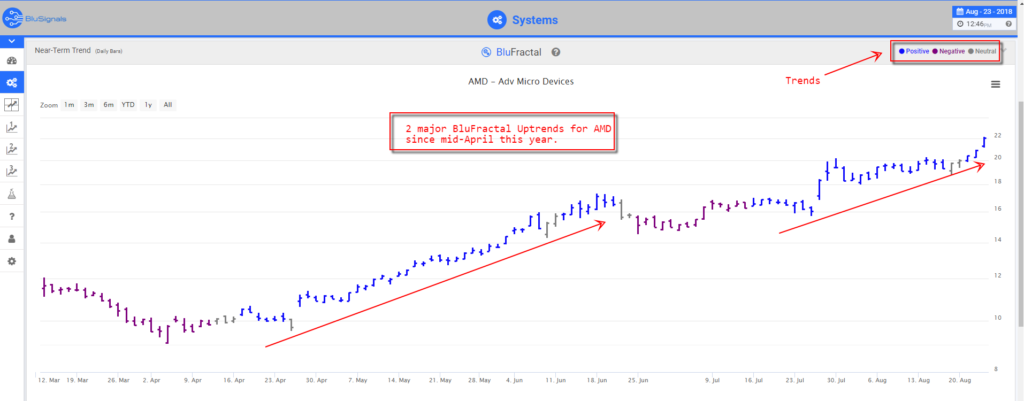Select the Systems gears icon in sidebar
Screen dimensions: 1024x401
point(11,82)
